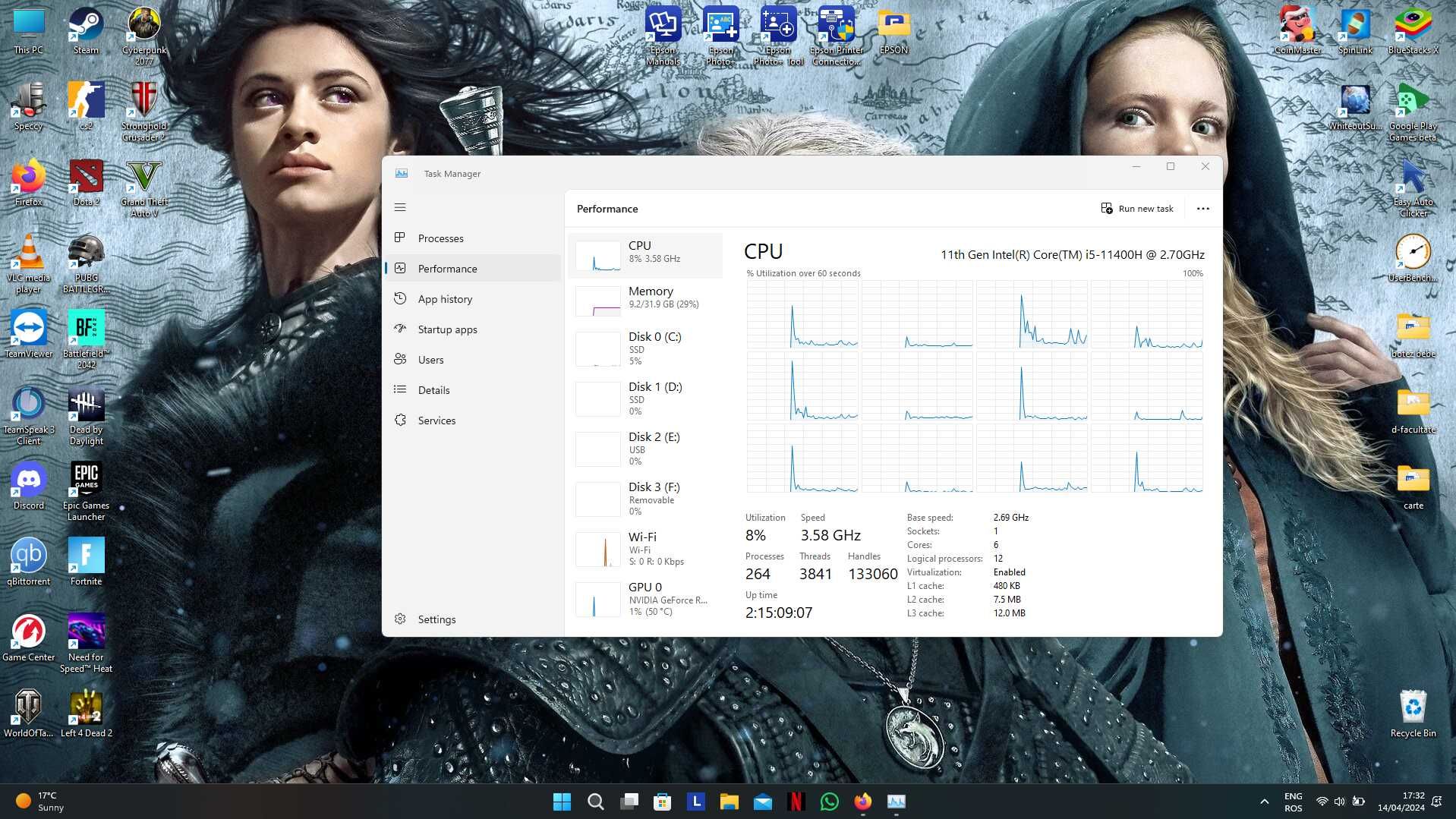The height and width of the screenshot is (819, 1456).
Task: Select the Recycle Bin icon
Action: coord(1413,714)
